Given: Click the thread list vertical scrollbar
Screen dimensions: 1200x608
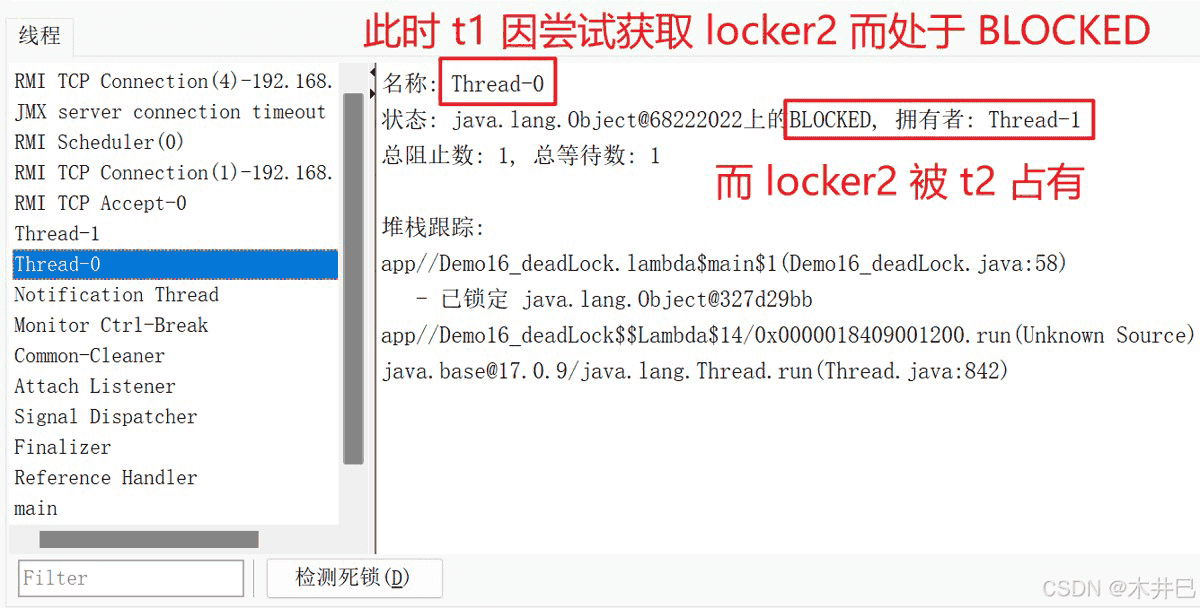Looking at the screenshot, I should coord(353,279).
